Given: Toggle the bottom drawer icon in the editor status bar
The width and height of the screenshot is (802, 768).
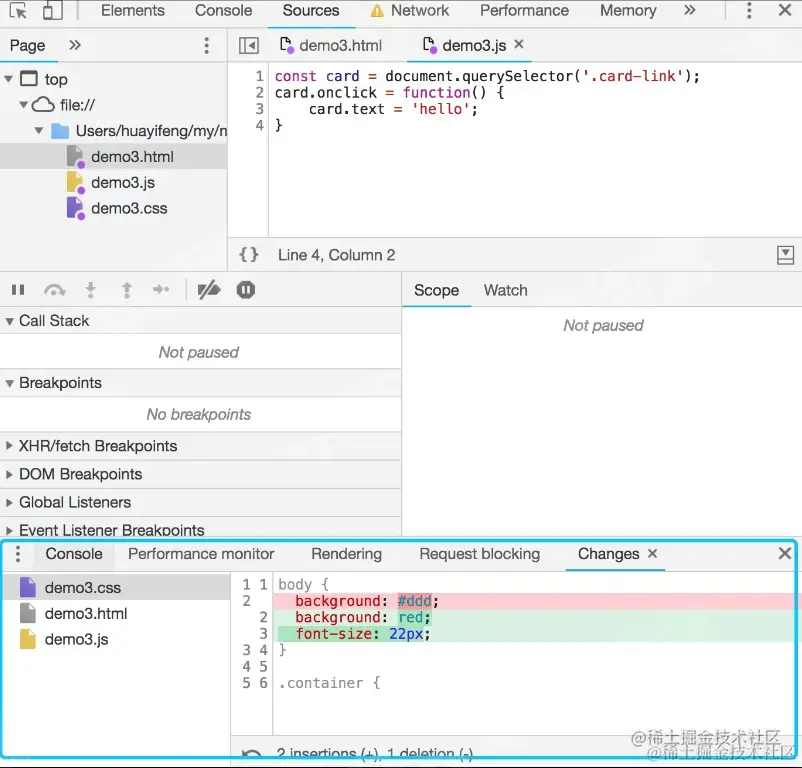Looking at the screenshot, I should [x=785, y=255].
